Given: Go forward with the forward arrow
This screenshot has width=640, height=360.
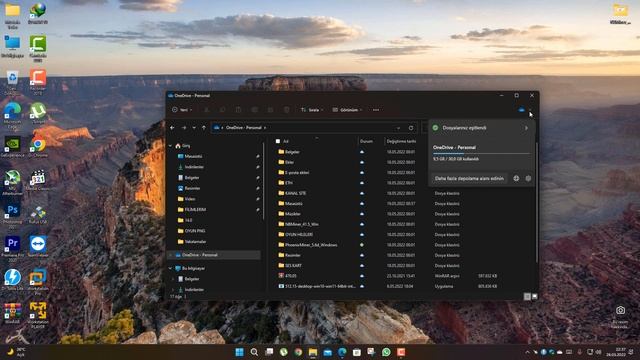Looking at the screenshot, I should pos(184,128).
